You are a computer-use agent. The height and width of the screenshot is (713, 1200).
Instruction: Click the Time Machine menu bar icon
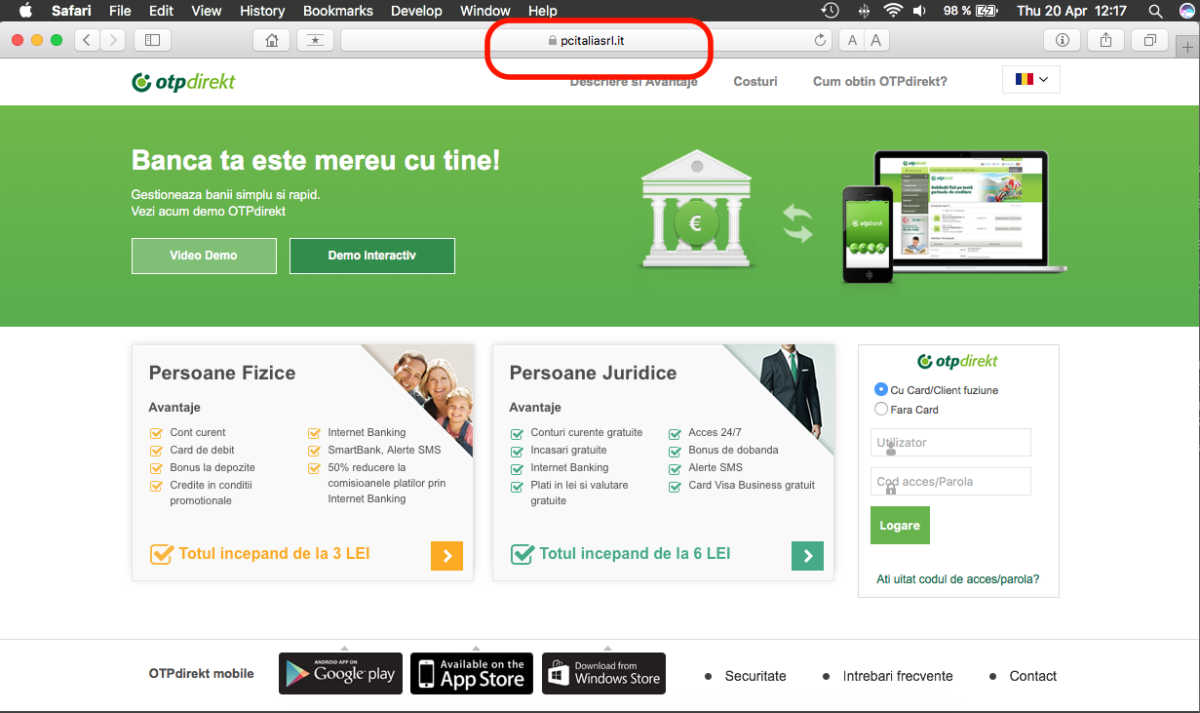click(830, 11)
